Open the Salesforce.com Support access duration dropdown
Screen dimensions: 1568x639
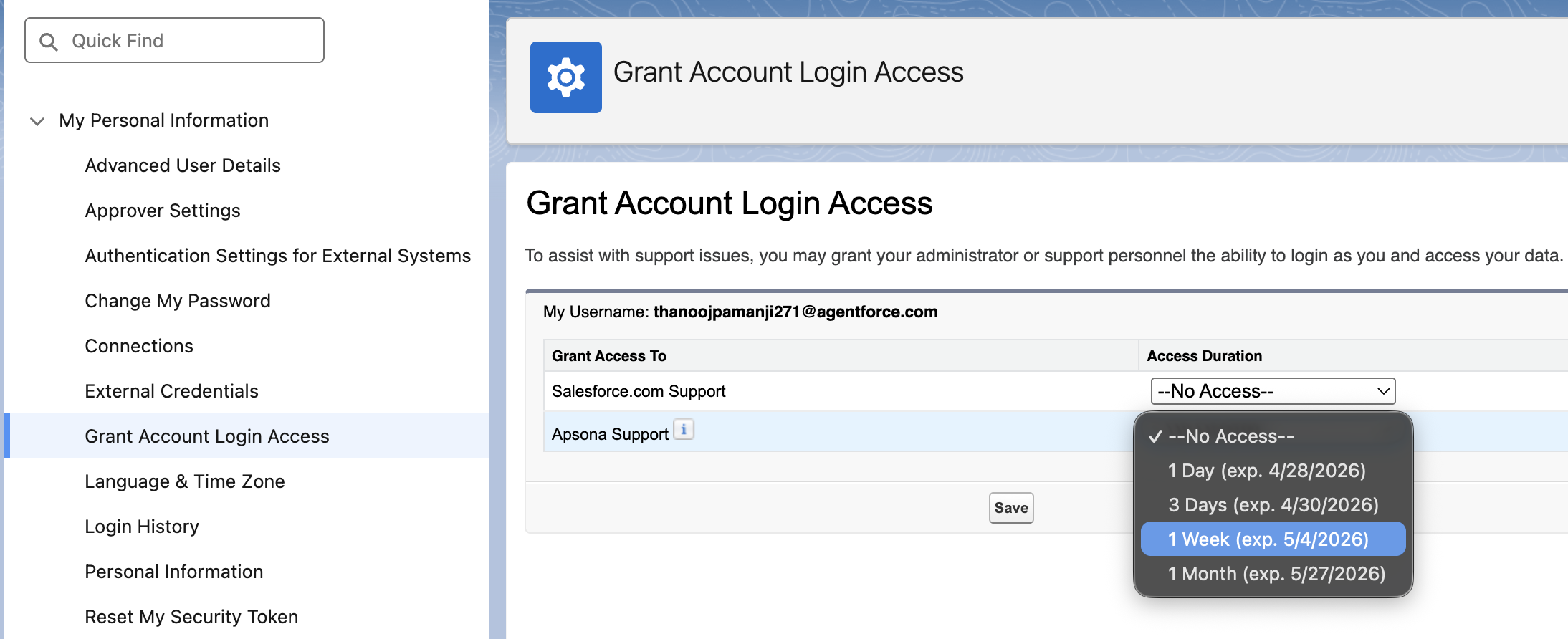click(1273, 391)
